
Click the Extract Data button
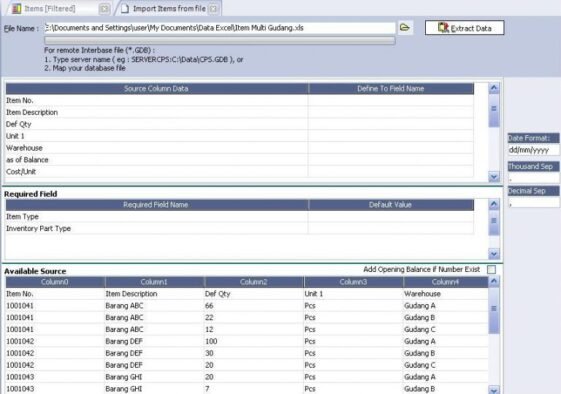pyautogui.click(x=464, y=28)
